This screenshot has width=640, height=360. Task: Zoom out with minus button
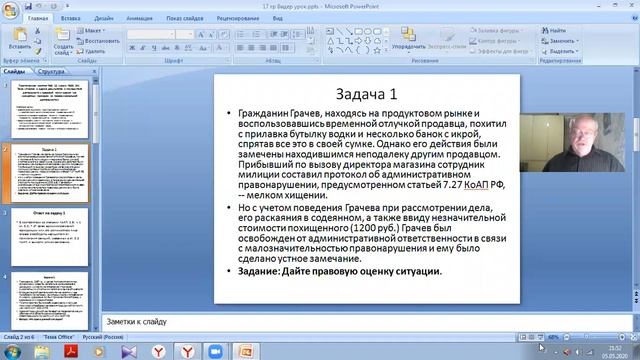click(567, 337)
